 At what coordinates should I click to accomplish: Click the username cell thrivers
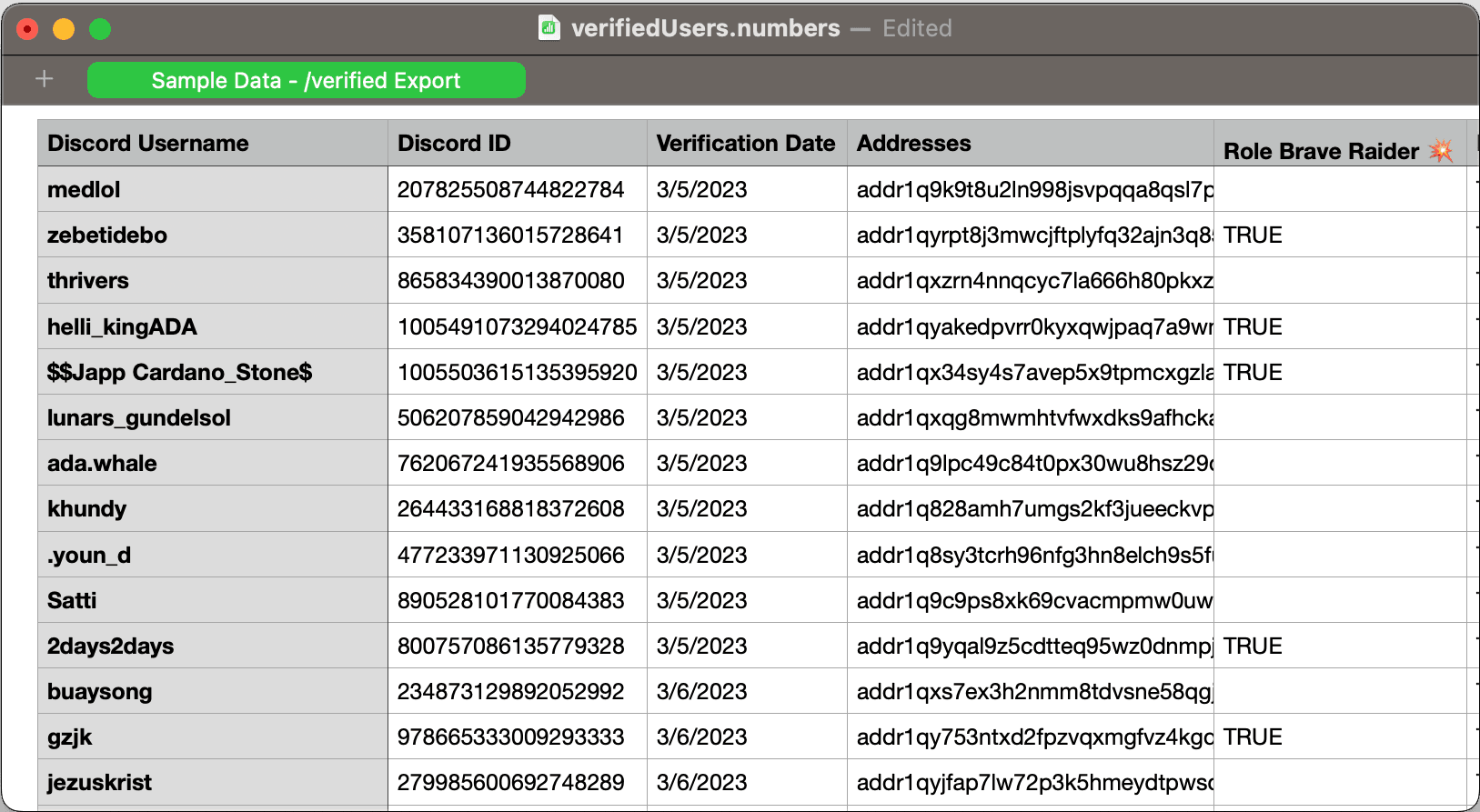(x=213, y=280)
